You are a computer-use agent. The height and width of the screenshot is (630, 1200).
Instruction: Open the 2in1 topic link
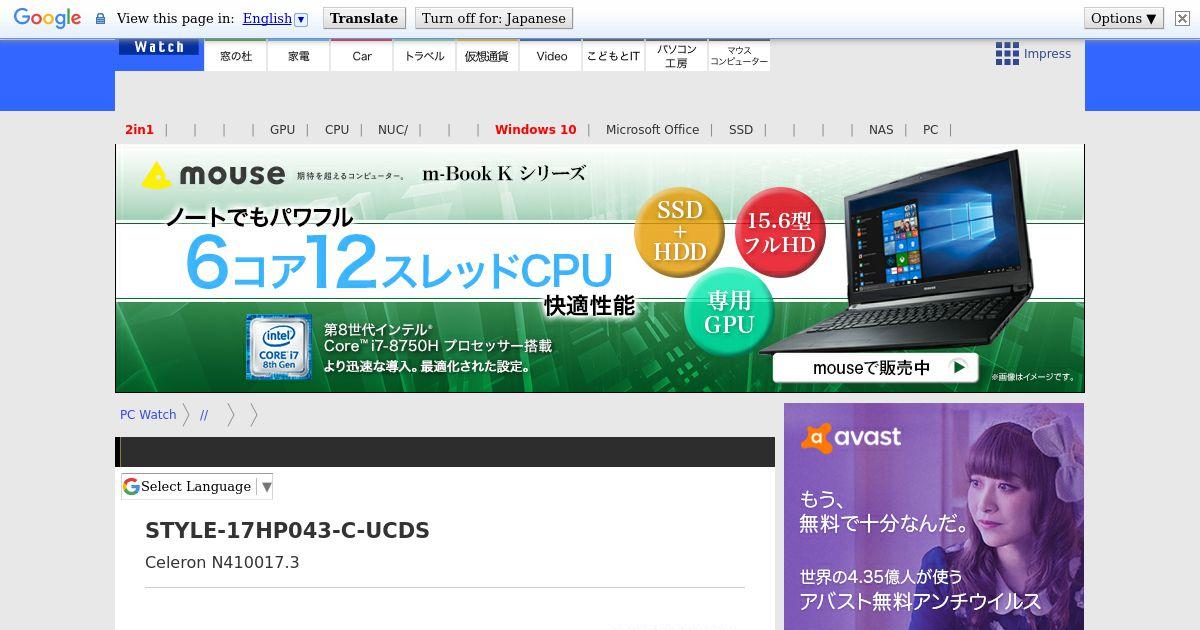tap(139, 130)
